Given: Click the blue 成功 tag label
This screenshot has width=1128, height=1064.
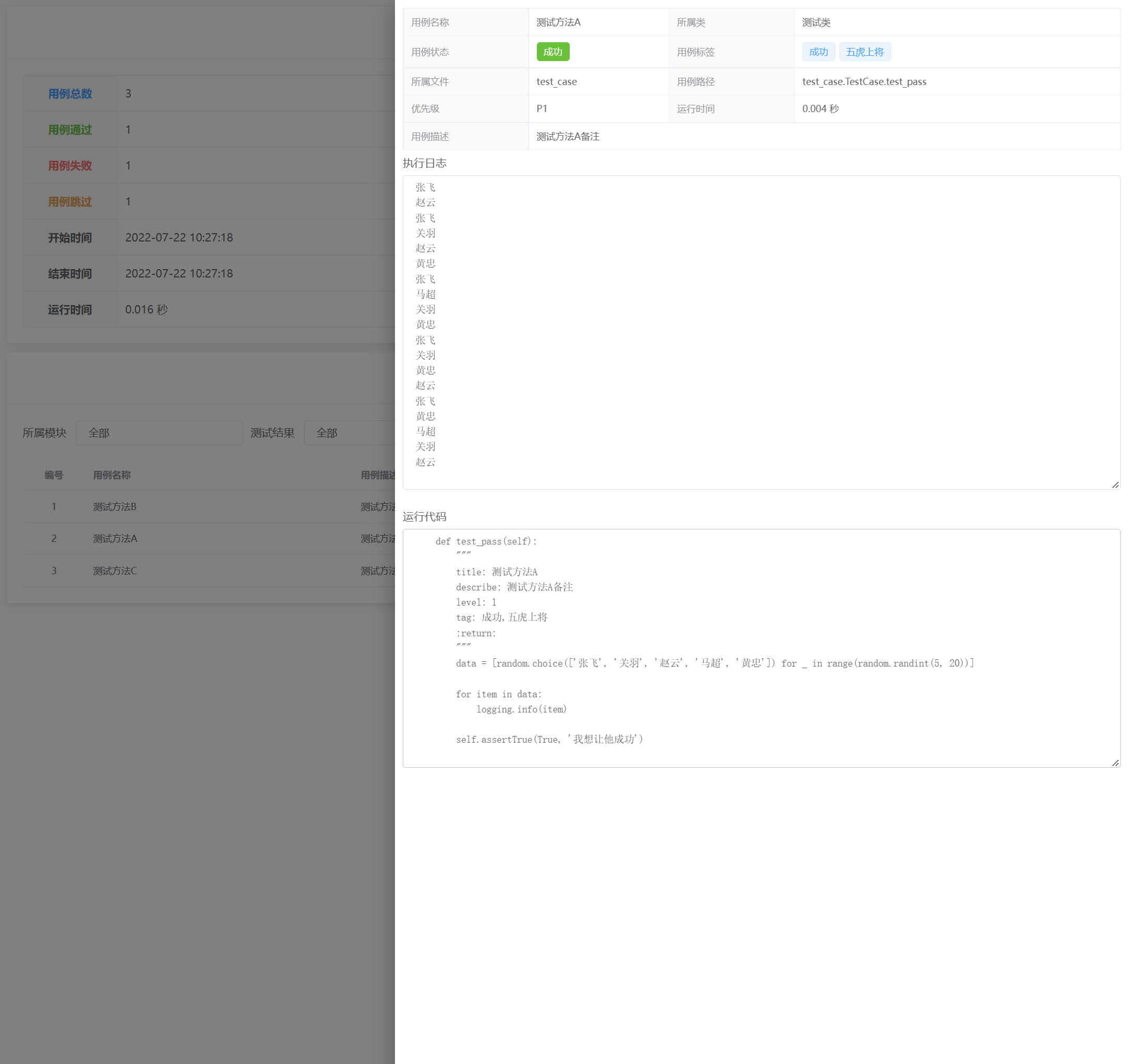Looking at the screenshot, I should (x=818, y=52).
